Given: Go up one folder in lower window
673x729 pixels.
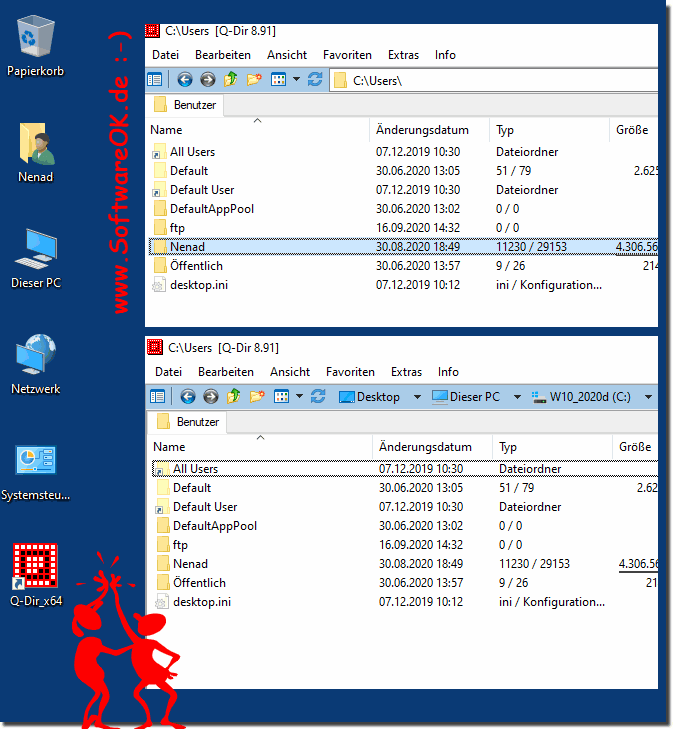Looking at the screenshot, I should pos(233,397).
